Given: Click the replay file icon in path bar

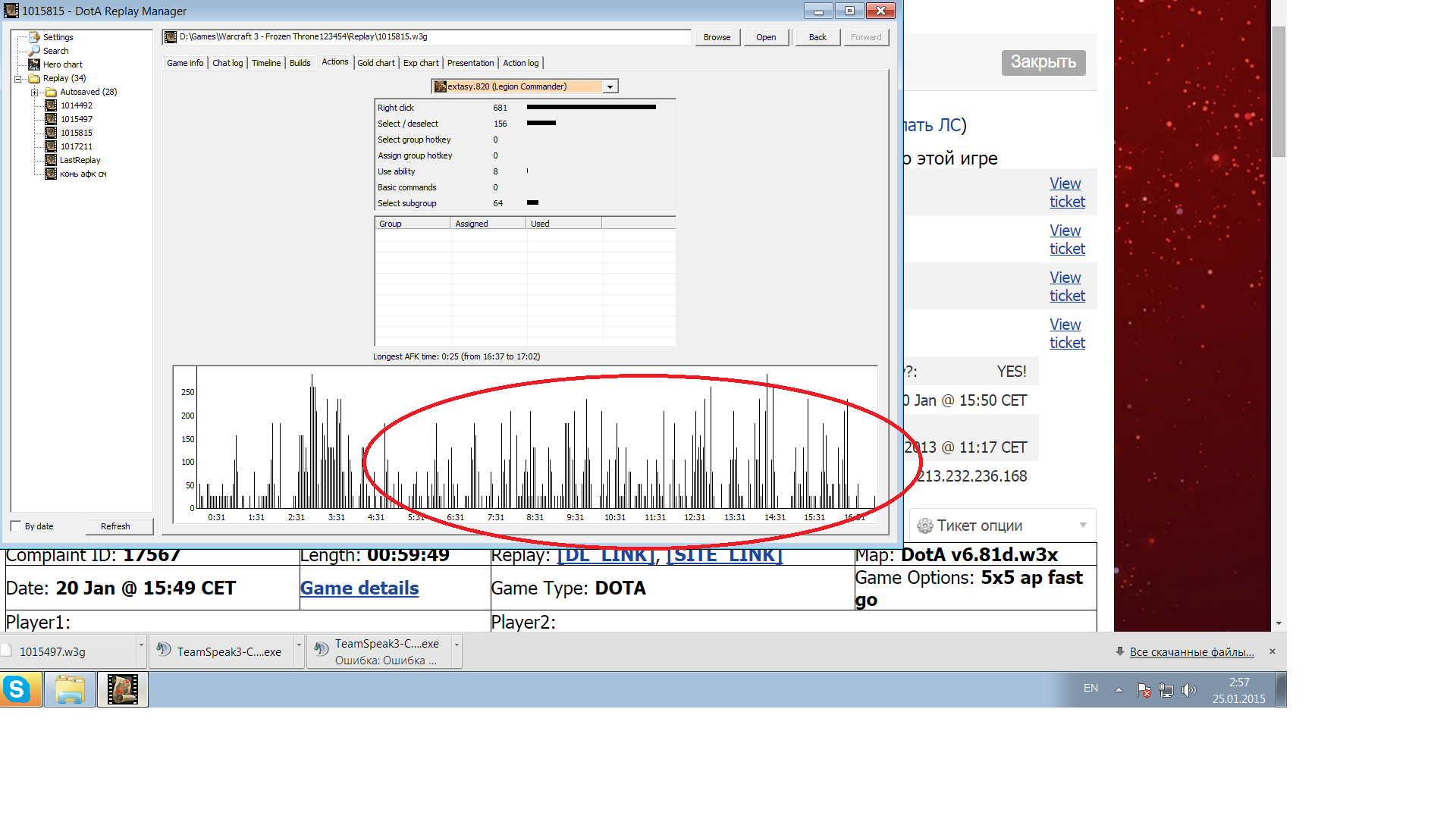Looking at the screenshot, I should [x=171, y=36].
